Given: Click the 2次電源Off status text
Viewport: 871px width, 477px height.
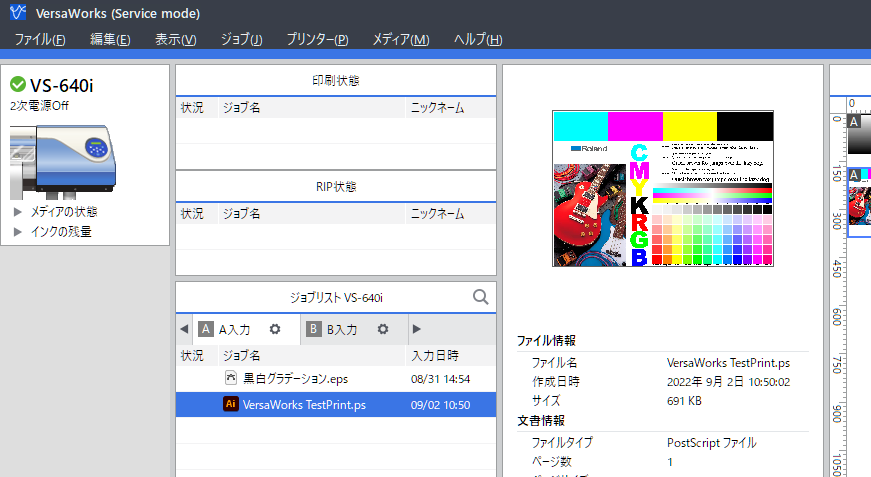Looking at the screenshot, I should tap(39, 106).
